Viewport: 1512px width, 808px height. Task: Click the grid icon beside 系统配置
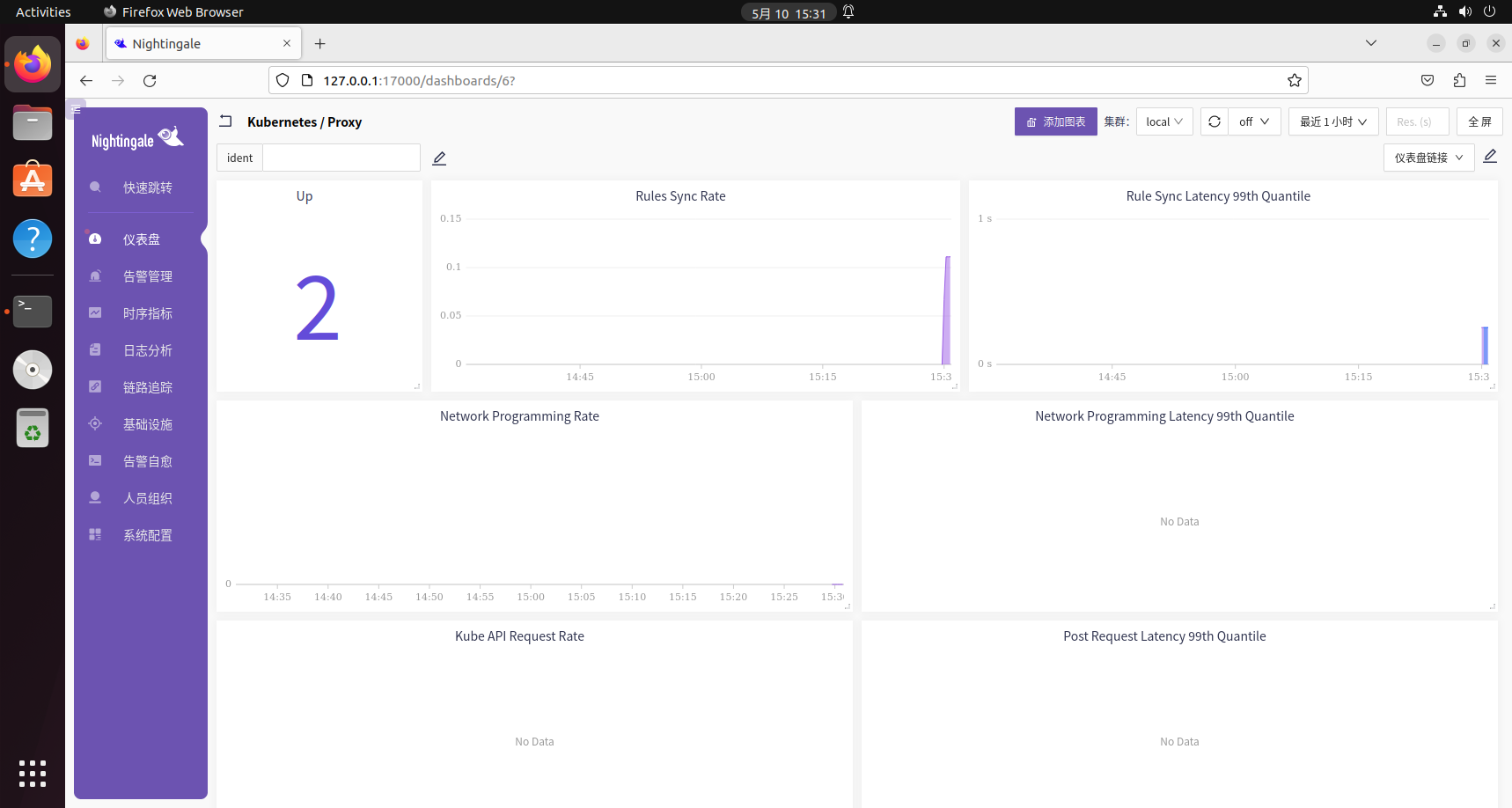pos(95,534)
